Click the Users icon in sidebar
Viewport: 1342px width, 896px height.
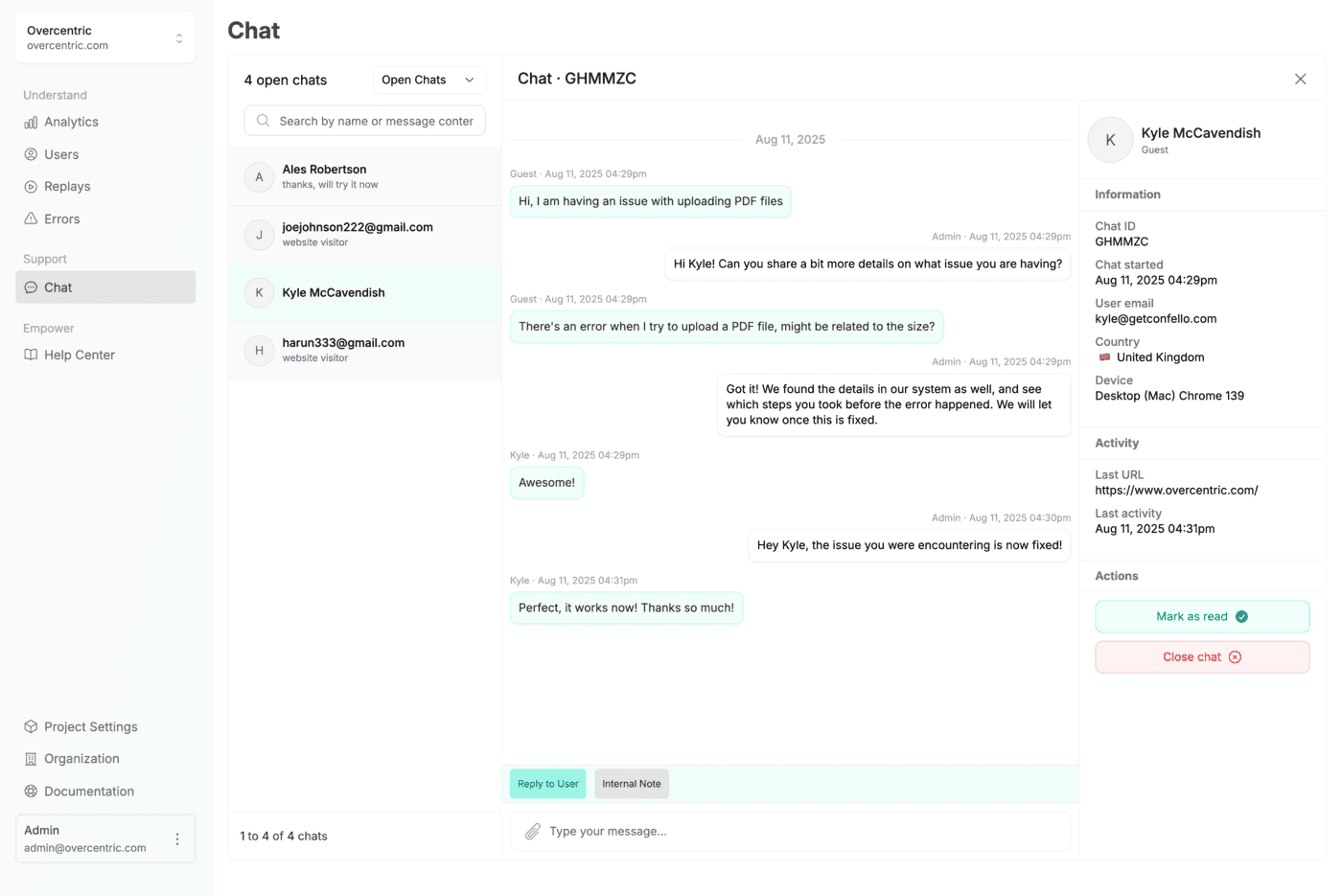31,154
